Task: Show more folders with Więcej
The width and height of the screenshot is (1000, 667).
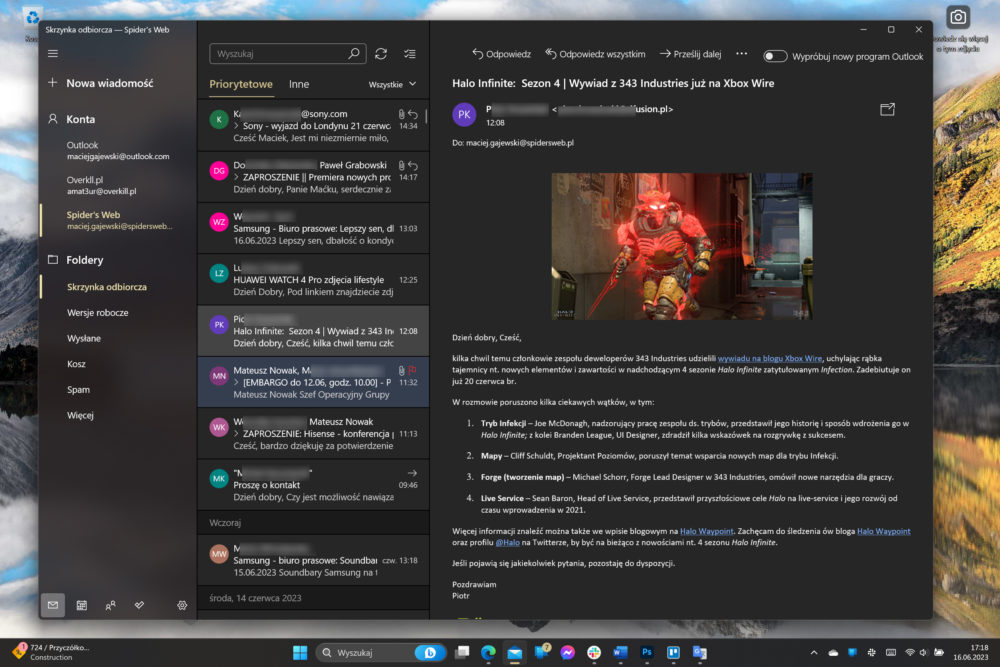Action: click(x=80, y=415)
